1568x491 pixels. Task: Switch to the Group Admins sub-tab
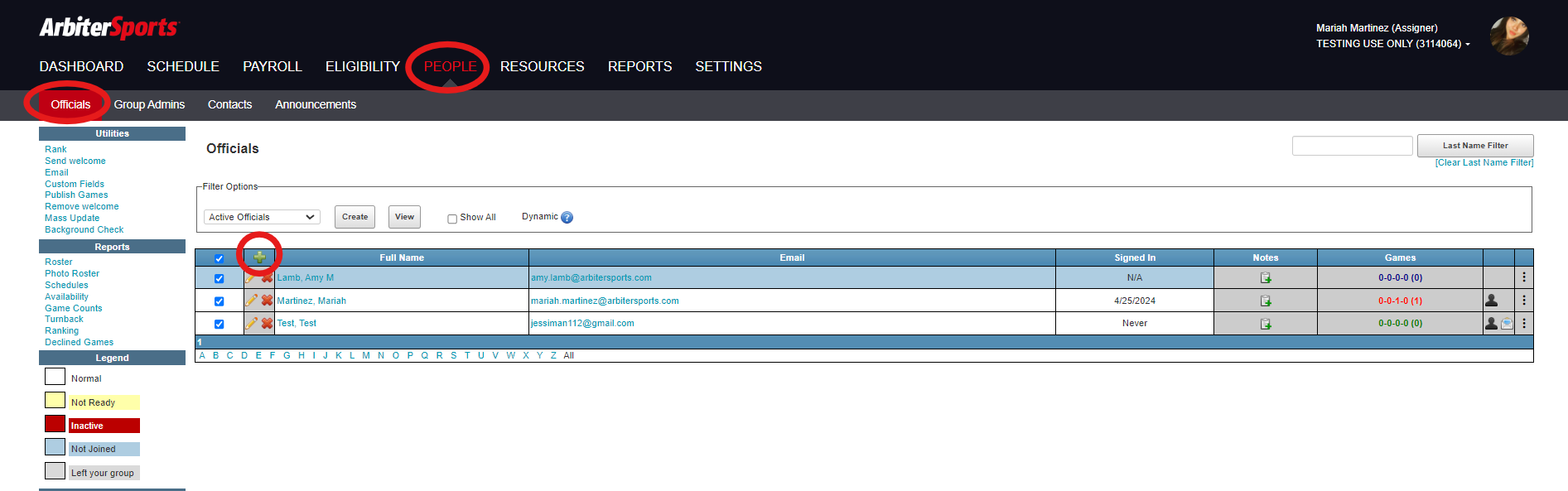(x=149, y=104)
